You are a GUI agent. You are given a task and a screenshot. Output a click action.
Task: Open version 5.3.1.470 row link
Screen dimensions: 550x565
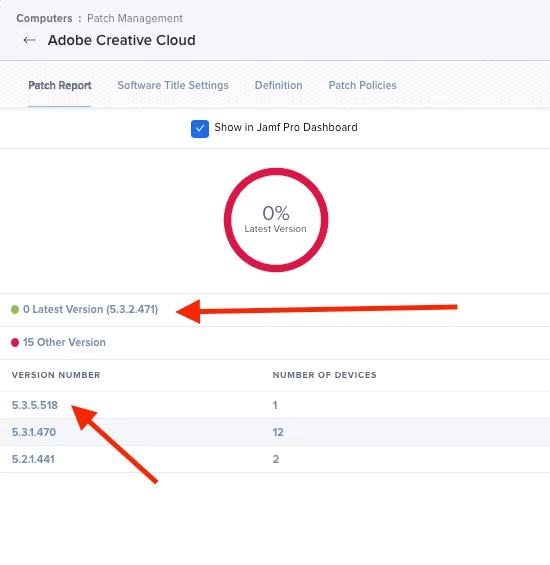pyautogui.click(x=34, y=432)
